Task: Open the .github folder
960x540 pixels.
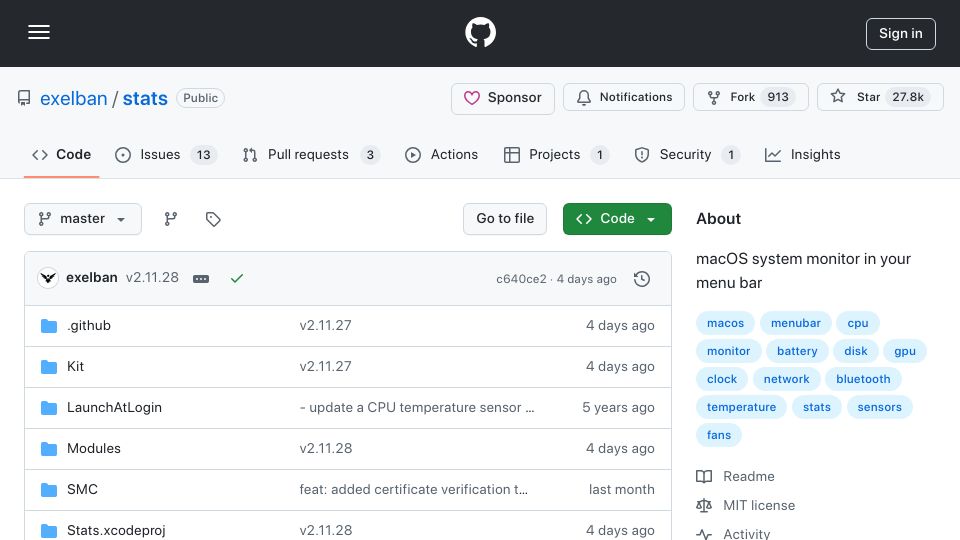Action: [x=89, y=326]
